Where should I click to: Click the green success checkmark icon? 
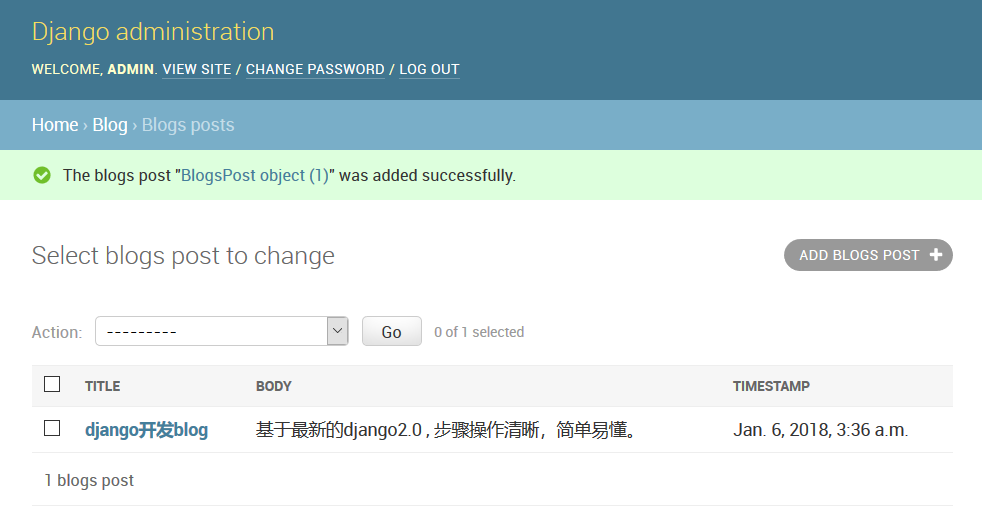pos(42,175)
